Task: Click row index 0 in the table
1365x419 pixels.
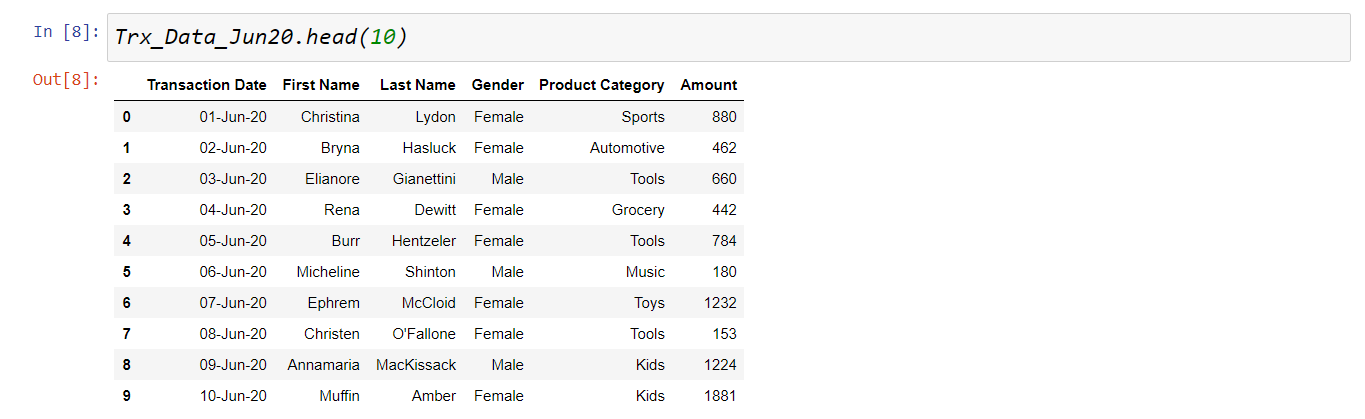Action: (127, 117)
